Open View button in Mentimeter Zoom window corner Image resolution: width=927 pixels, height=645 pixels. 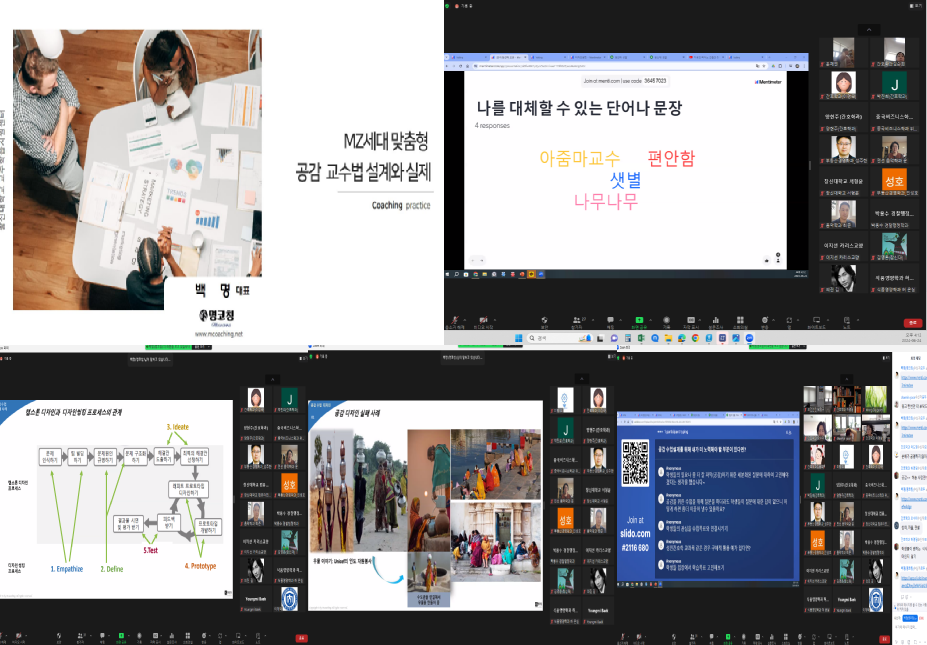(x=916, y=6)
